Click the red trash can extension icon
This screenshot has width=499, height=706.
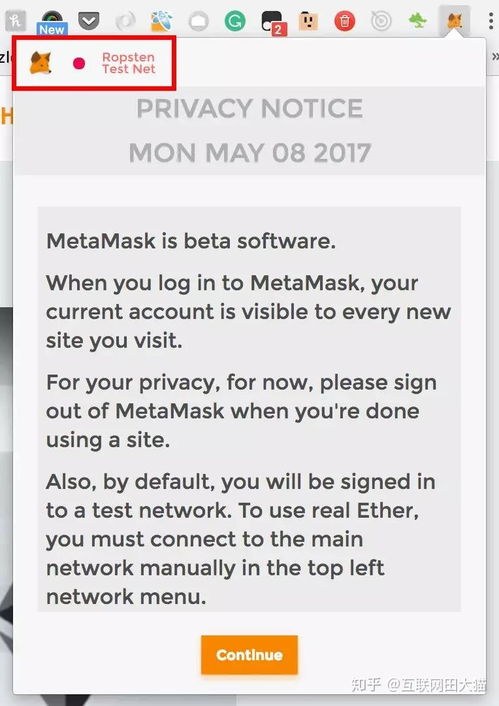(345, 21)
